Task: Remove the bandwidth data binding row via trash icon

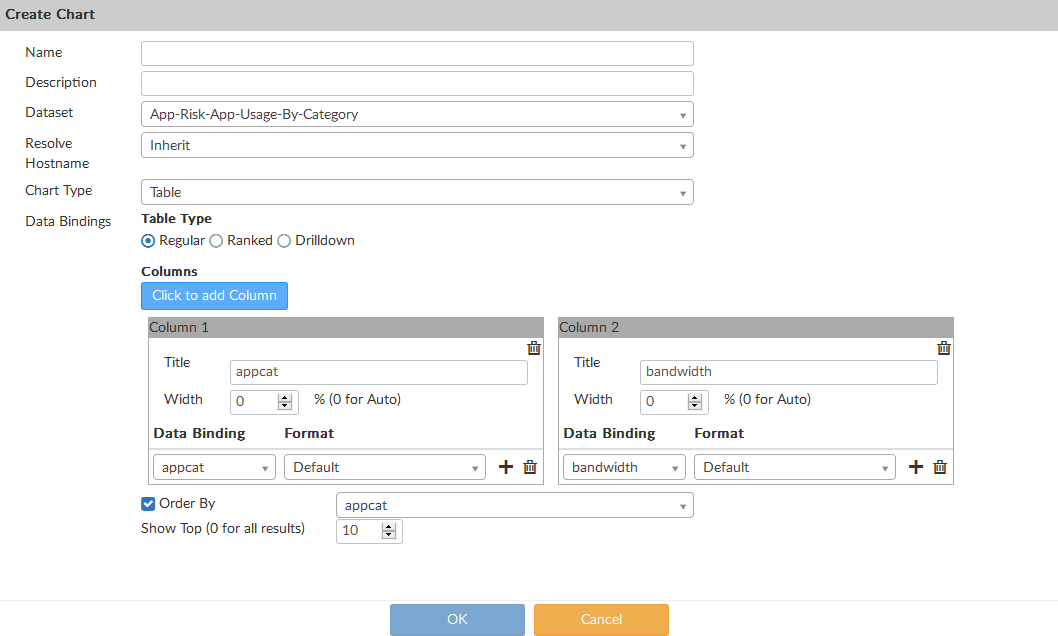Action: (x=940, y=466)
